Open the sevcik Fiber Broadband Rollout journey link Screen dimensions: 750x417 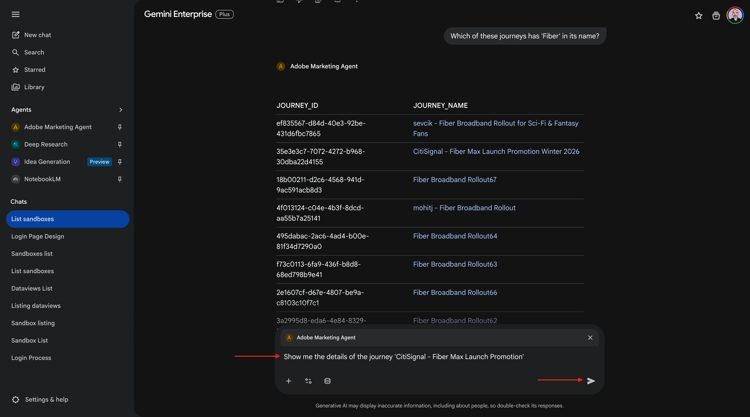[x=496, y=128]
